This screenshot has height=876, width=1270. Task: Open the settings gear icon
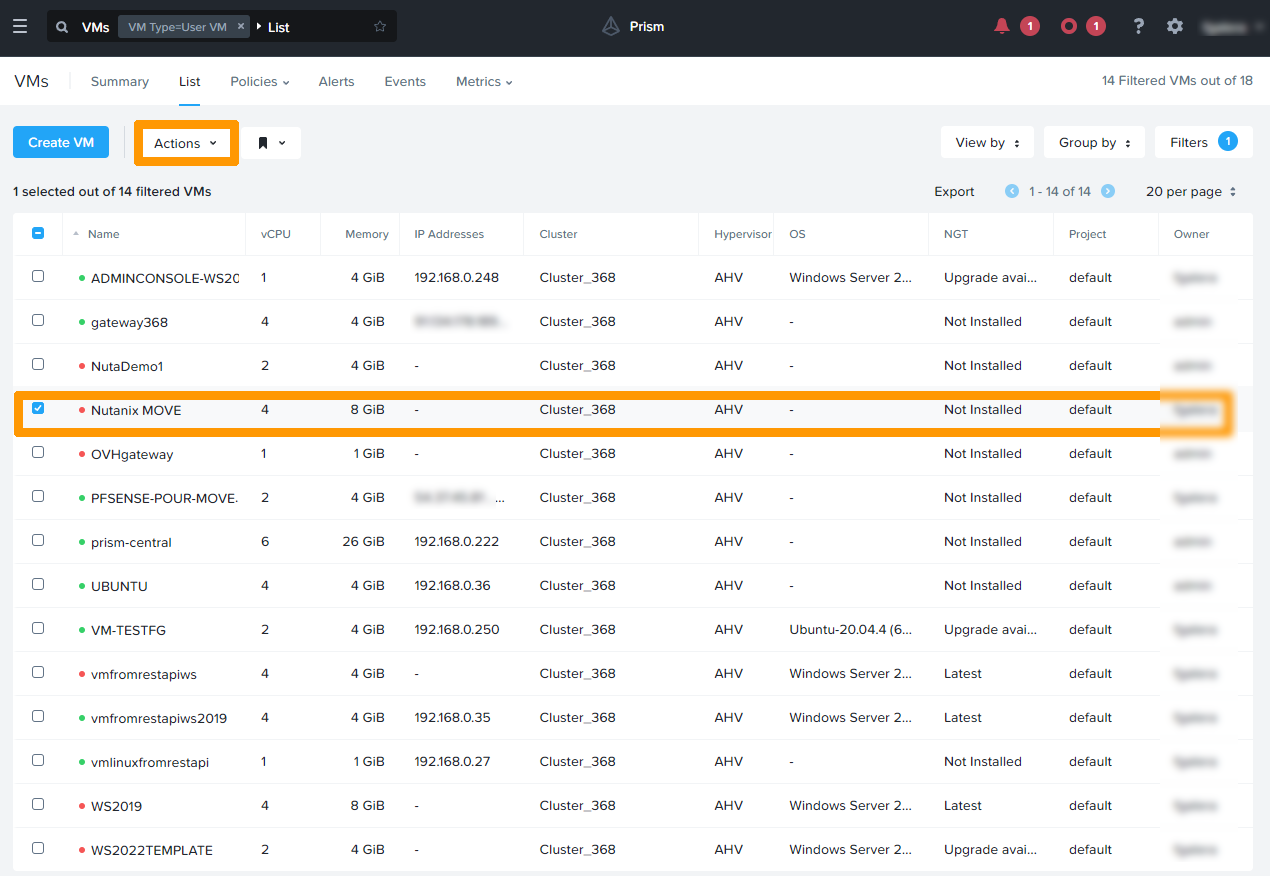pyautogui.click(x=1175, y=26)
